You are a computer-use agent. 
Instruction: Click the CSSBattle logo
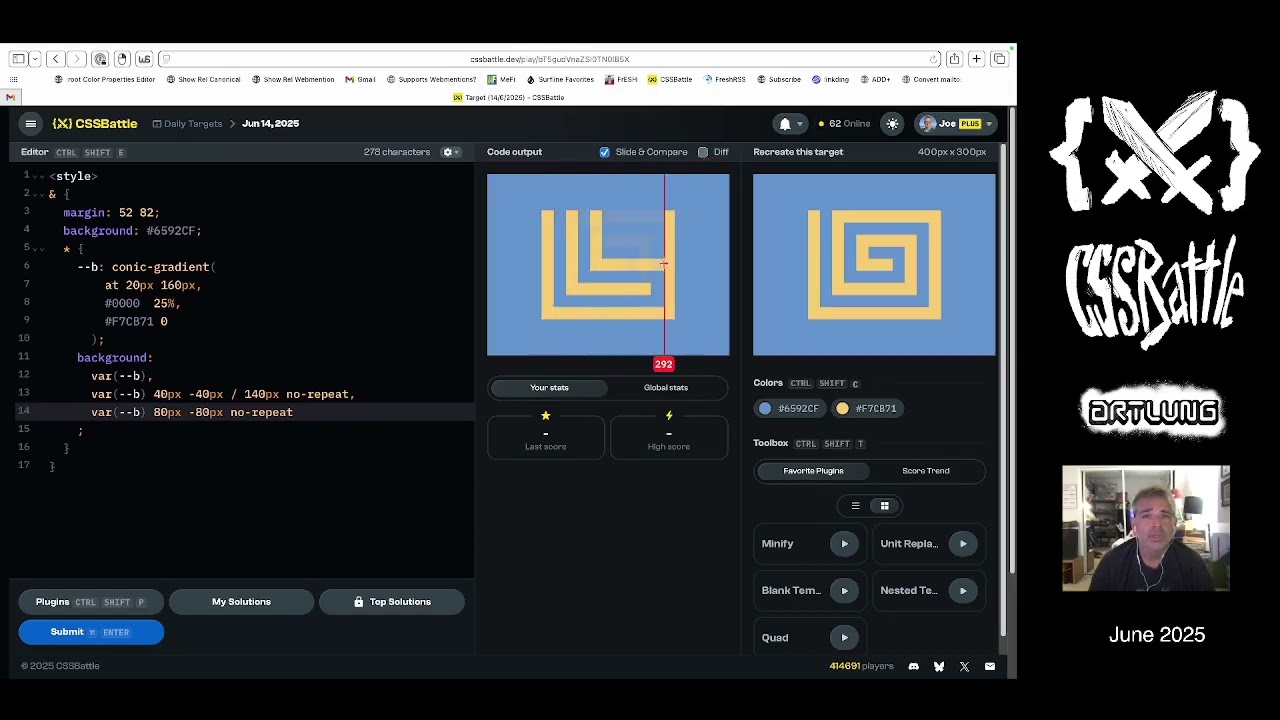[x=95, y=124]
